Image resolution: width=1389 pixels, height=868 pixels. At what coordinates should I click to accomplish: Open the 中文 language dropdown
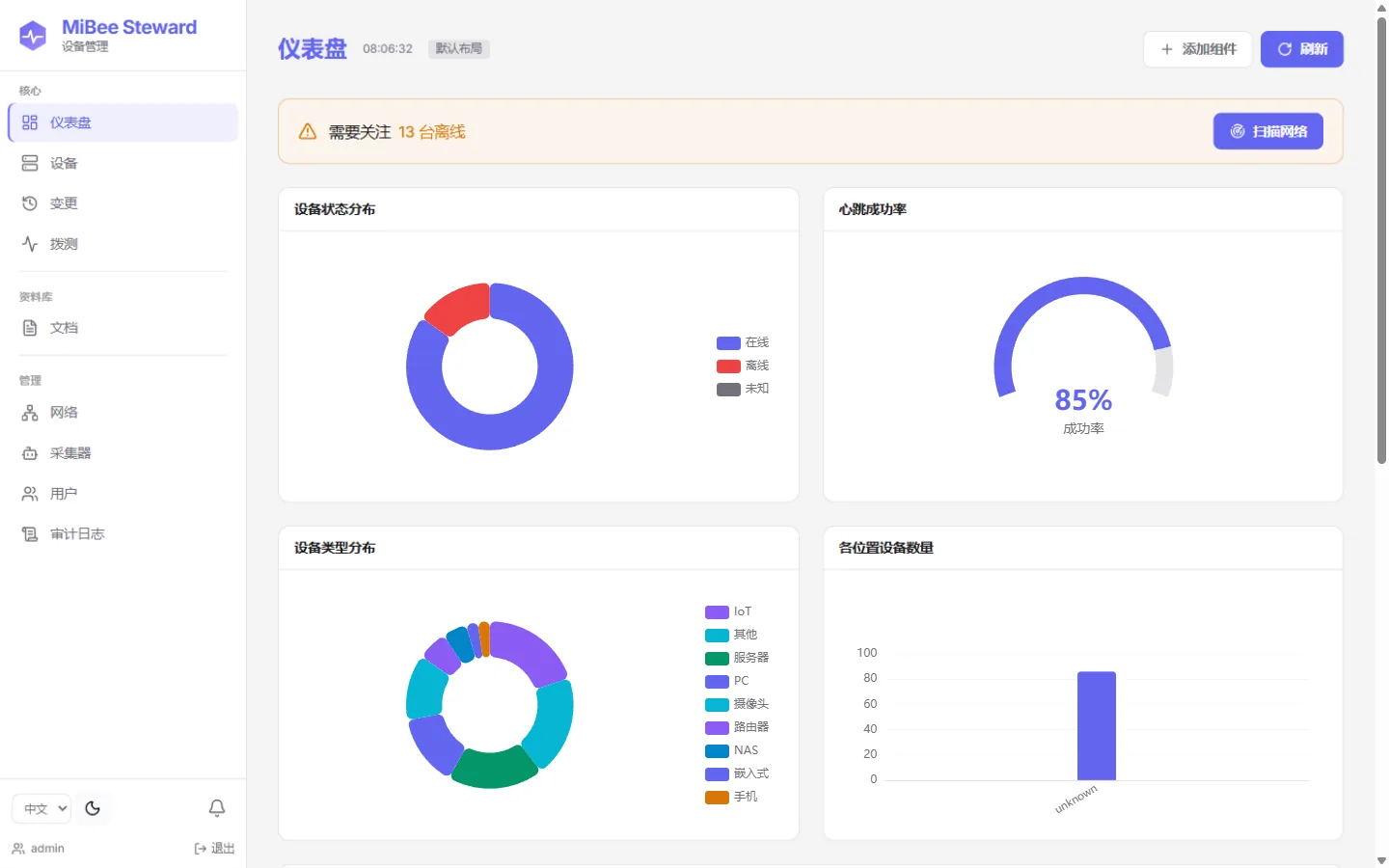[x=41, y=808]
